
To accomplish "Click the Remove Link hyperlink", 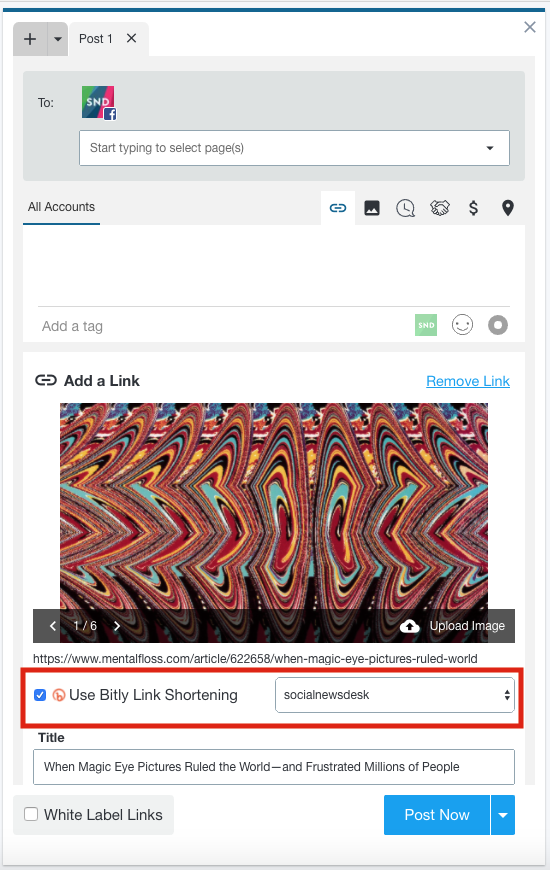I will tap(468, 381).
